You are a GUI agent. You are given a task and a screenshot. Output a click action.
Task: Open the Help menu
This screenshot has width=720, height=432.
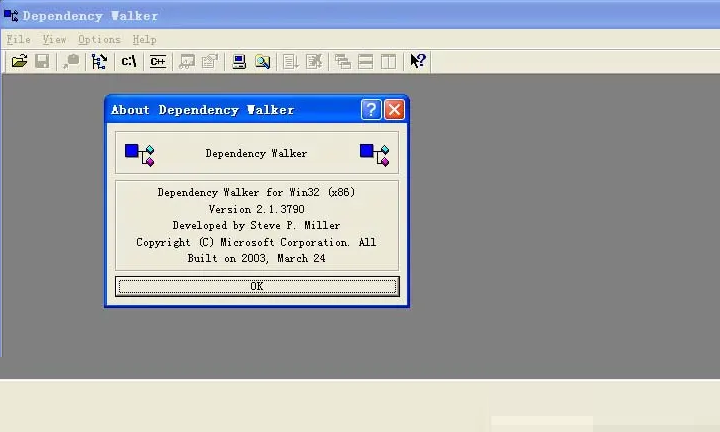click(144, 39)
